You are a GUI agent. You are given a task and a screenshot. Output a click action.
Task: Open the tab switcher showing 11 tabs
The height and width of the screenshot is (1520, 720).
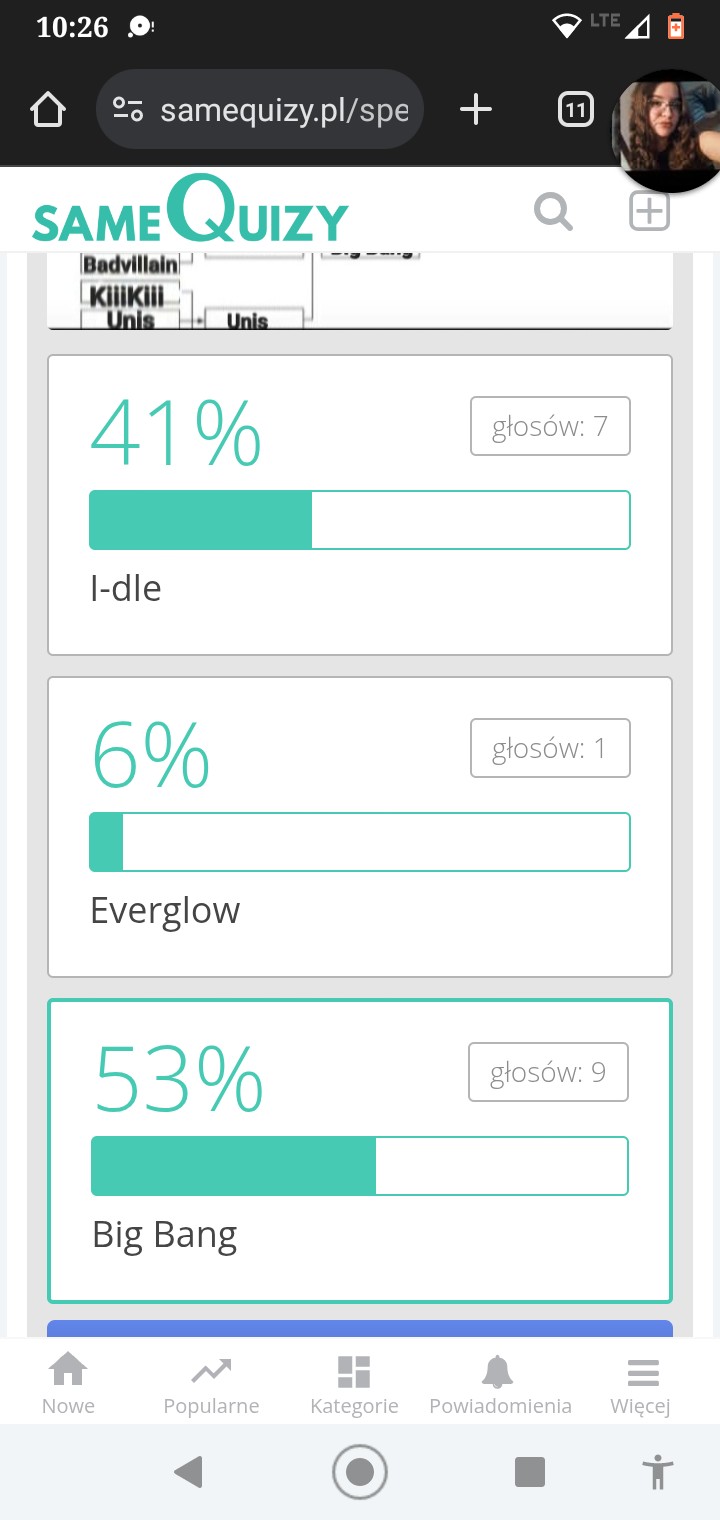(x=575, y=110)
